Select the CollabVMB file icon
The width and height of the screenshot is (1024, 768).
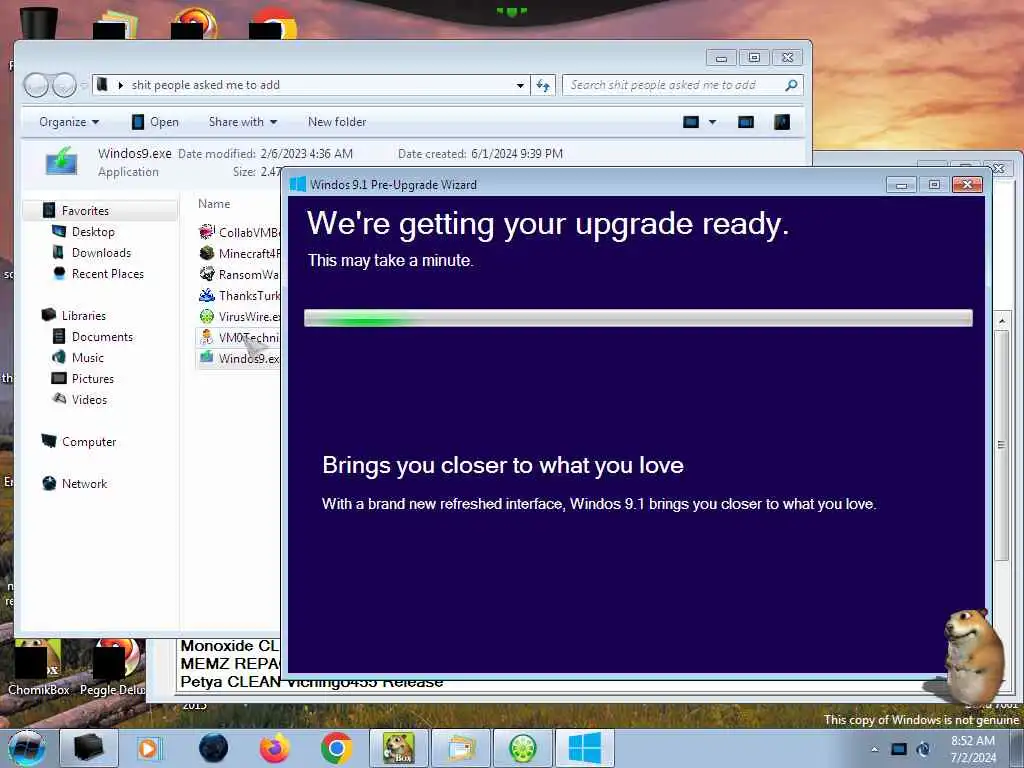206,232
